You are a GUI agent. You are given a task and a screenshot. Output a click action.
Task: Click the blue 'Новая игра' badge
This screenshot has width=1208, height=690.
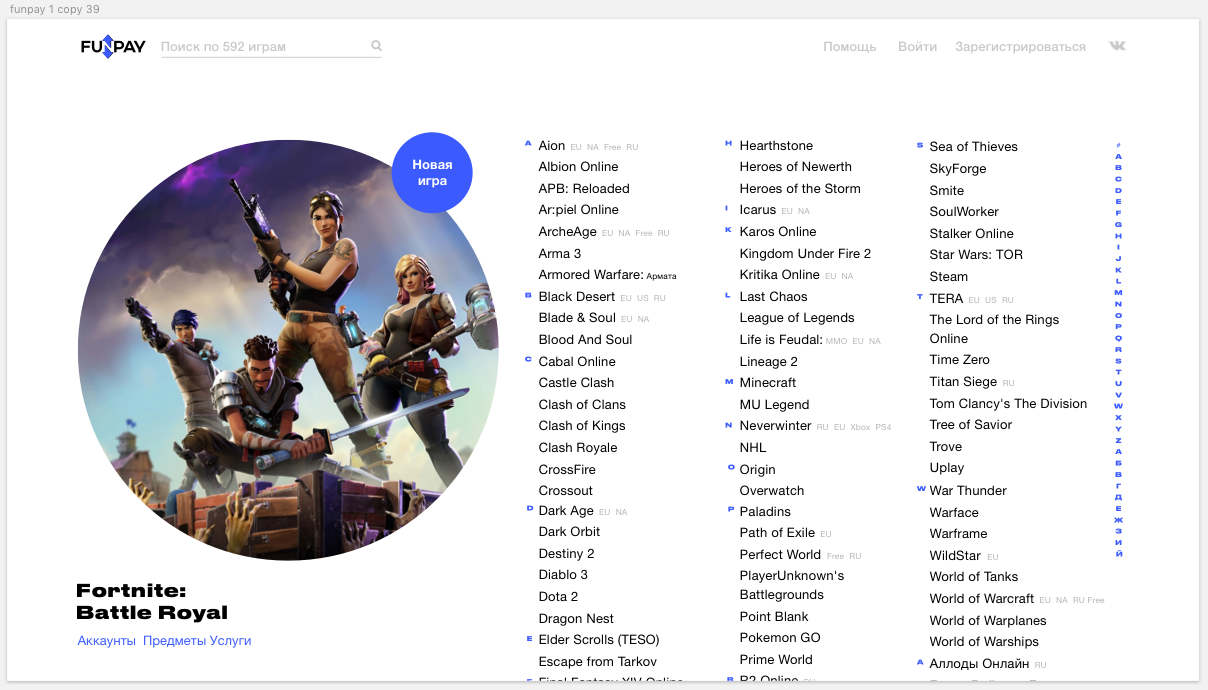click(x=432, y=173)
